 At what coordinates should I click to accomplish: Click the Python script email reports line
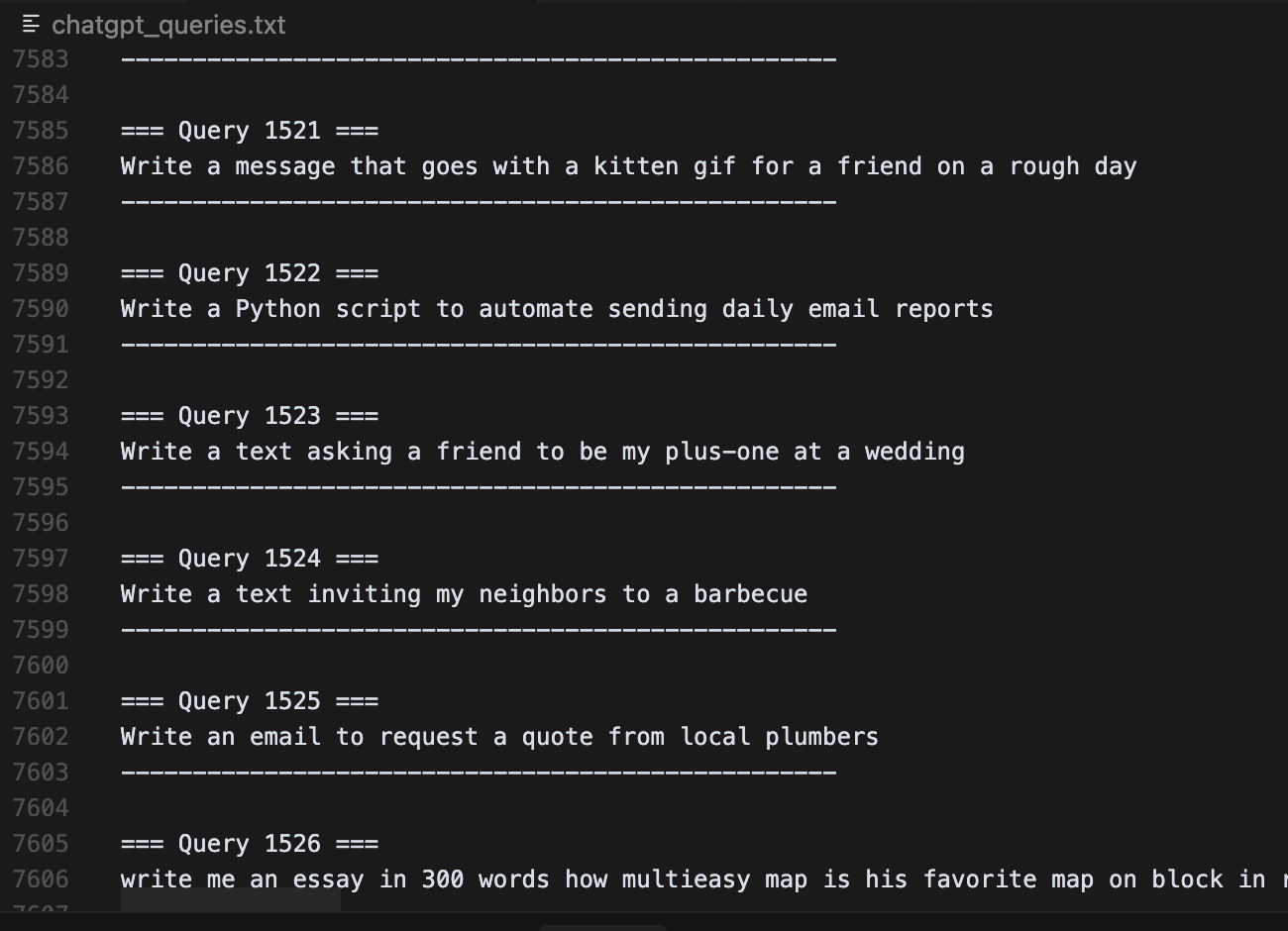[556, 309]
